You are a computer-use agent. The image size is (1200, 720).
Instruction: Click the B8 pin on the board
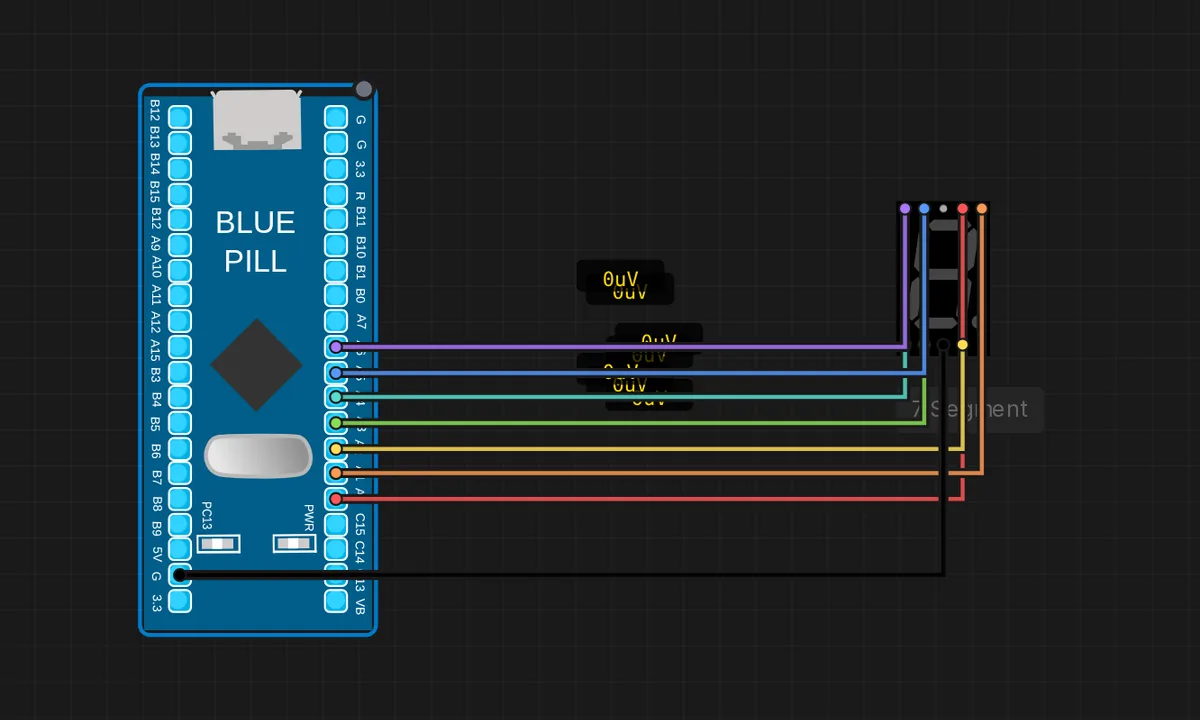[180, 498]
